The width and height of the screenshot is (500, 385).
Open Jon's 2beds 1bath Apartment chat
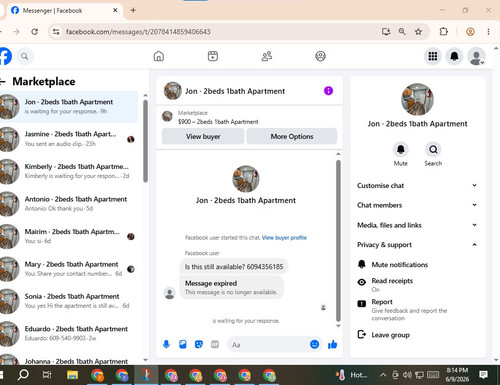click(x=69, y=107)
